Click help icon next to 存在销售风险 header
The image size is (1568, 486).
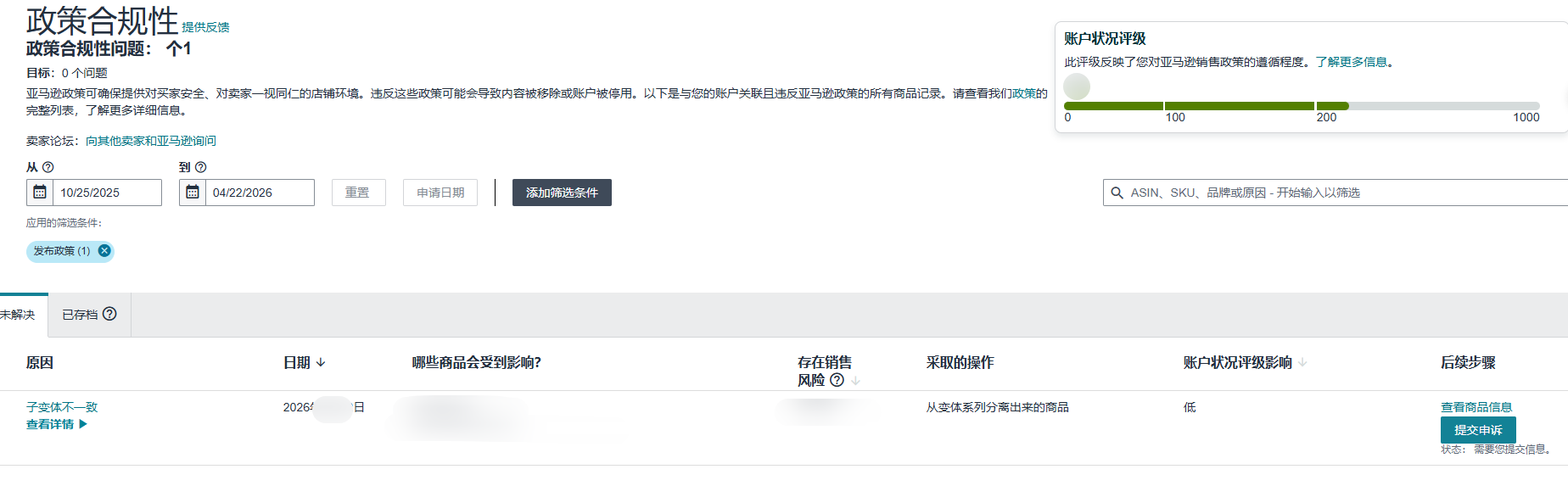[837, 380]
